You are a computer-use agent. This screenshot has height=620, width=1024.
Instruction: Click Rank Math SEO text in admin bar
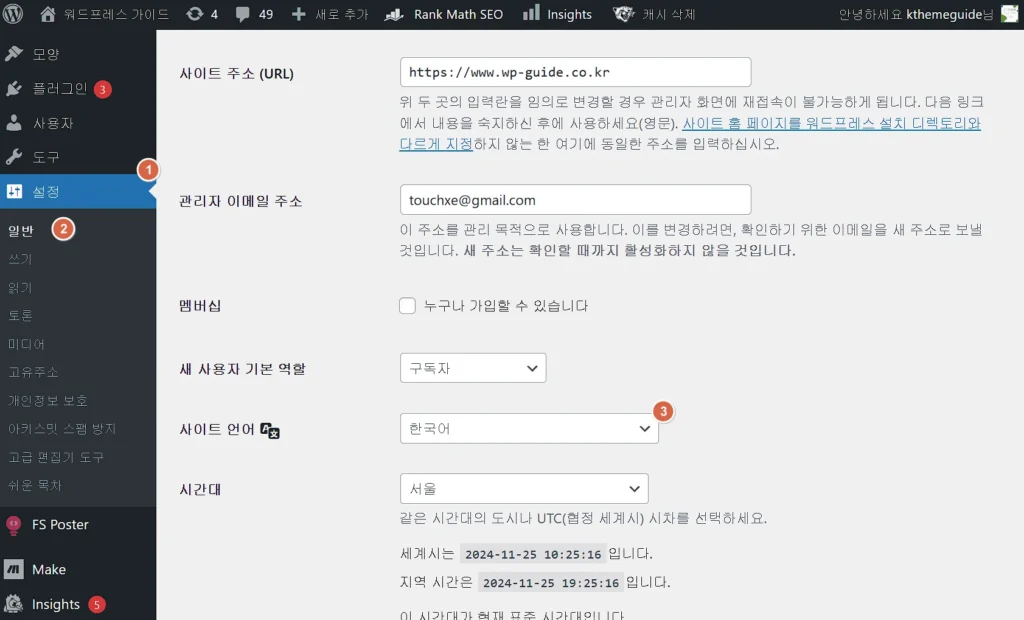pos(458,14)
